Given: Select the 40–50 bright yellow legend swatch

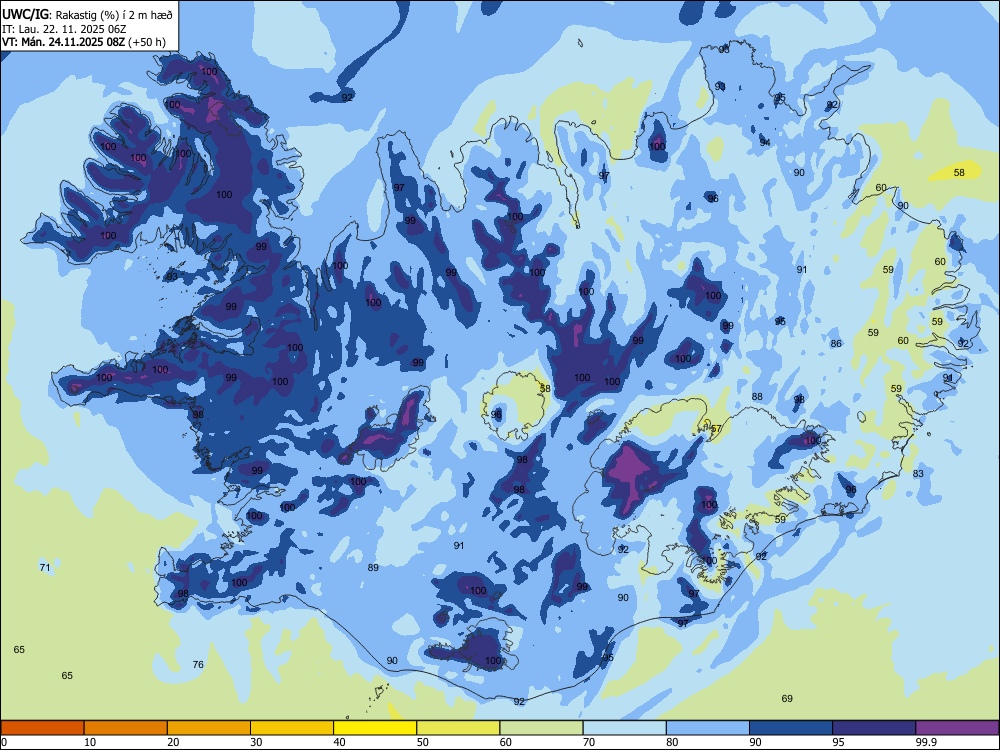Looking at the screenshot, I should click(x=375, y=728).
